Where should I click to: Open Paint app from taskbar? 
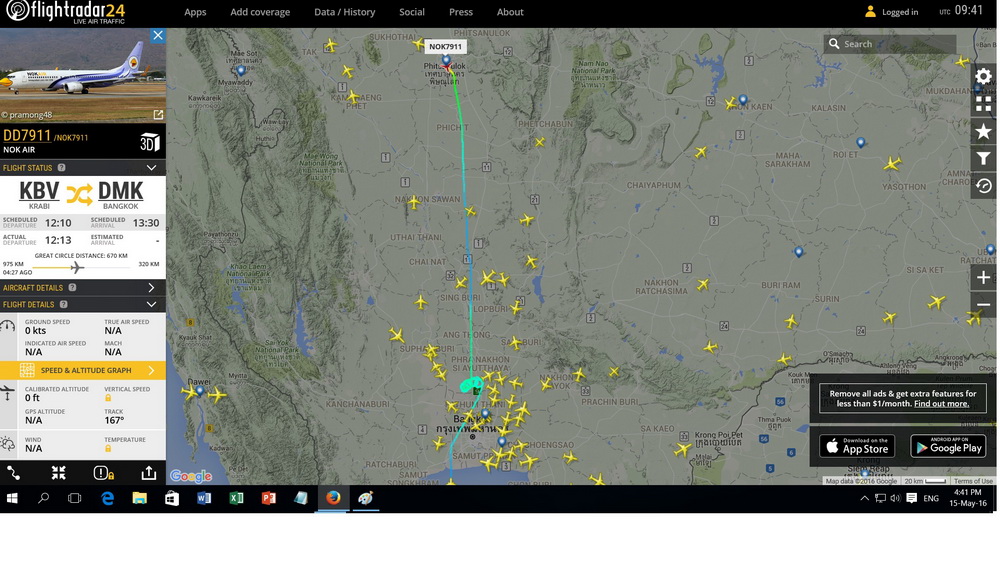[x=365, y=498]
